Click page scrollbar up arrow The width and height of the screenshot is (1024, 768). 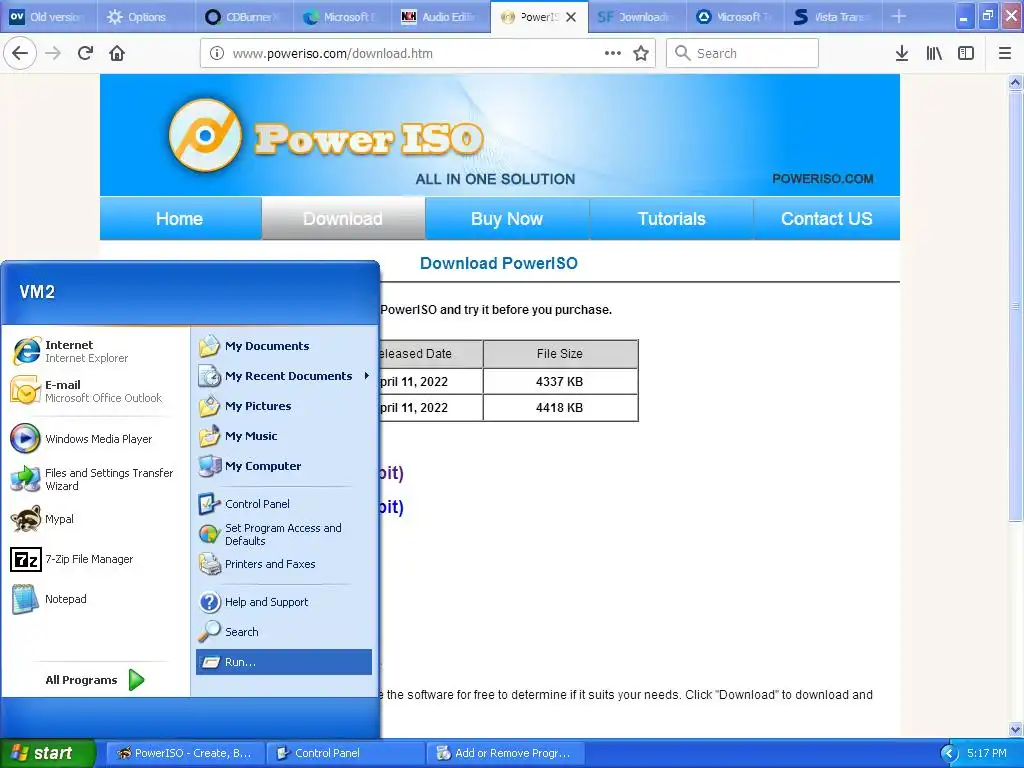[x=1015, y=82]
